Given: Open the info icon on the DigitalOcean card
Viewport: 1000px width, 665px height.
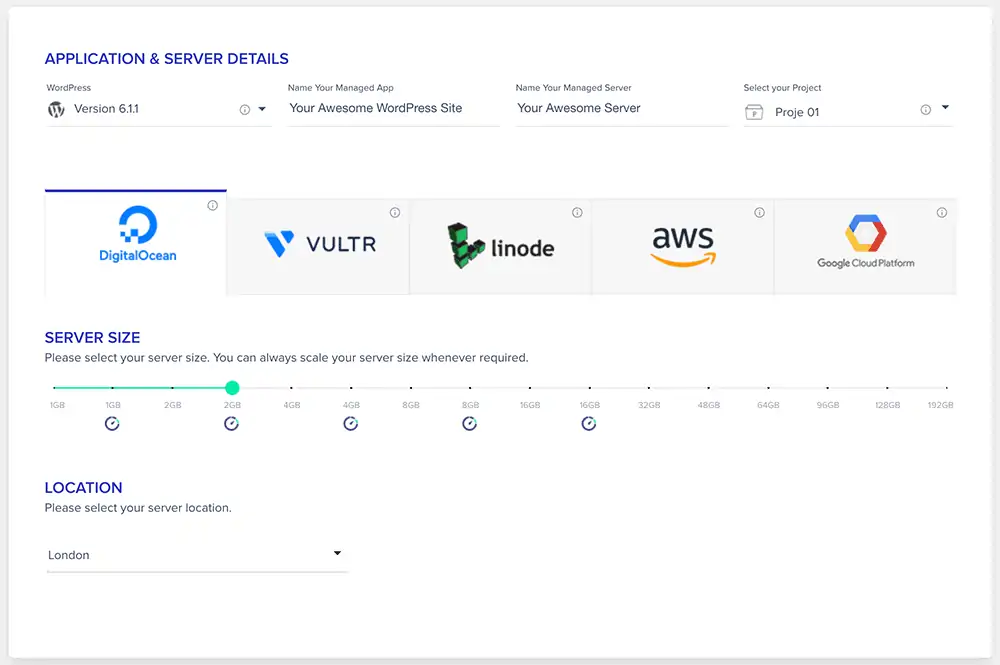Looking at the screenshot, I should click(x=212, y=205).
